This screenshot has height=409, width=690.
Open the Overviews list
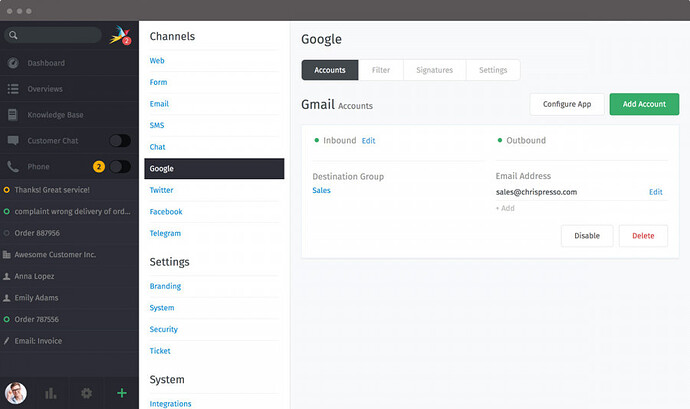click(x=45, y=89)
